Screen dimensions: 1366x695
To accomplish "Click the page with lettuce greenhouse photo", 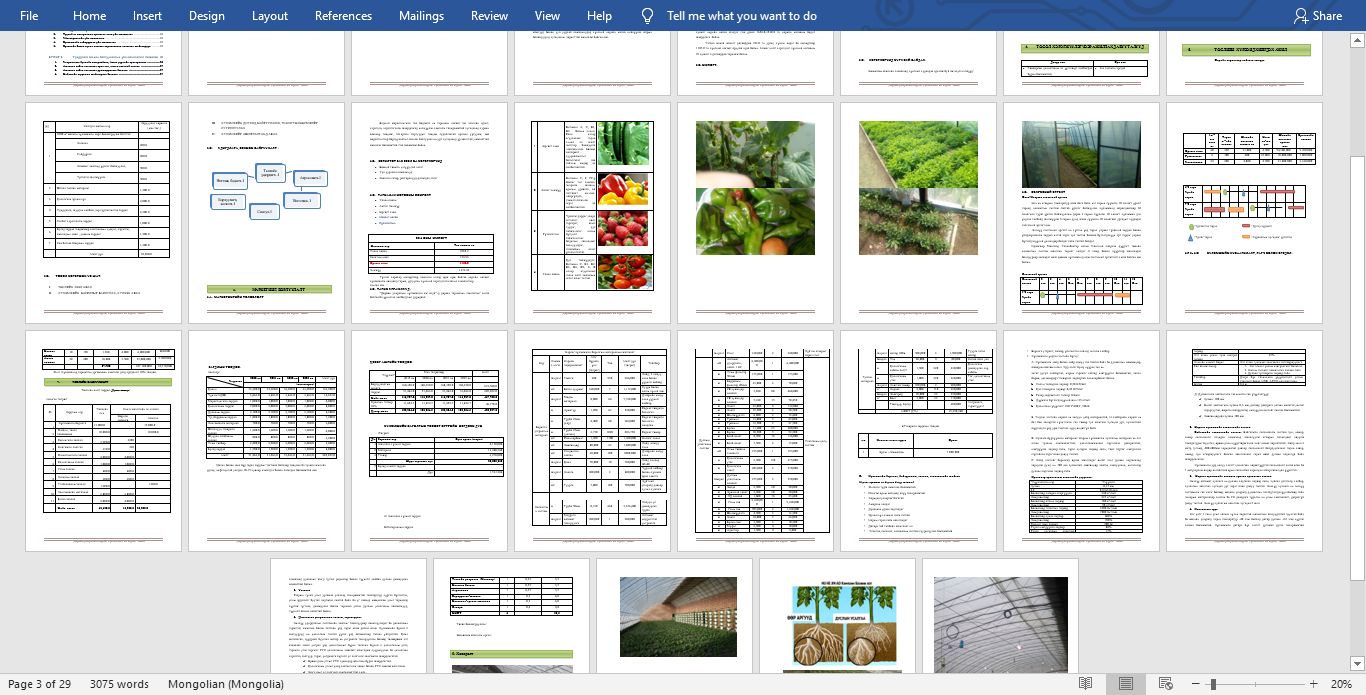I will point(918,212).
